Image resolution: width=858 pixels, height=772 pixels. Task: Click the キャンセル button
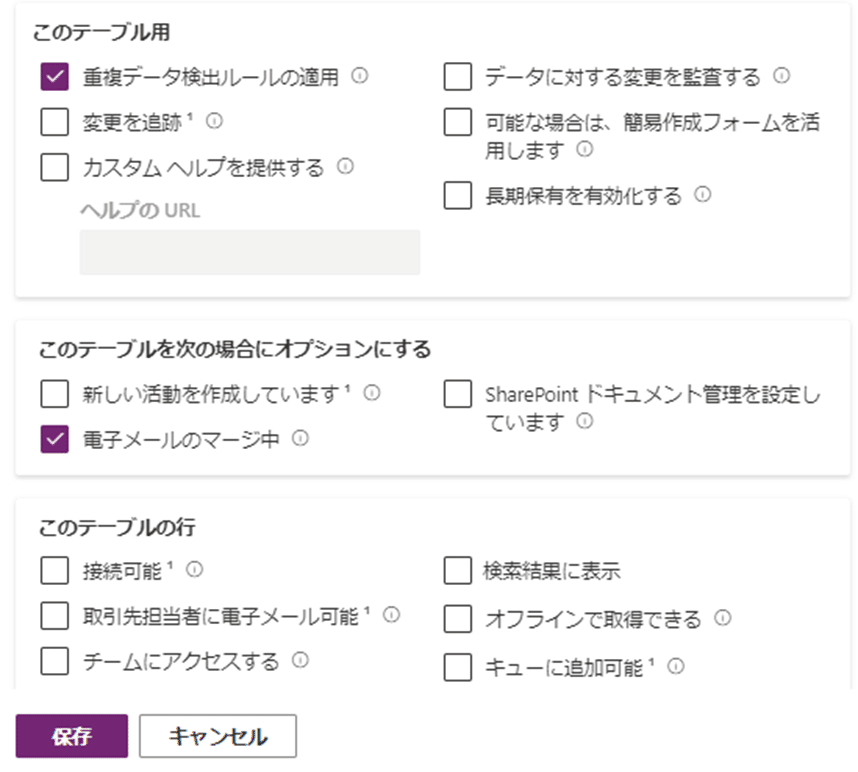[x=218, y=736]
